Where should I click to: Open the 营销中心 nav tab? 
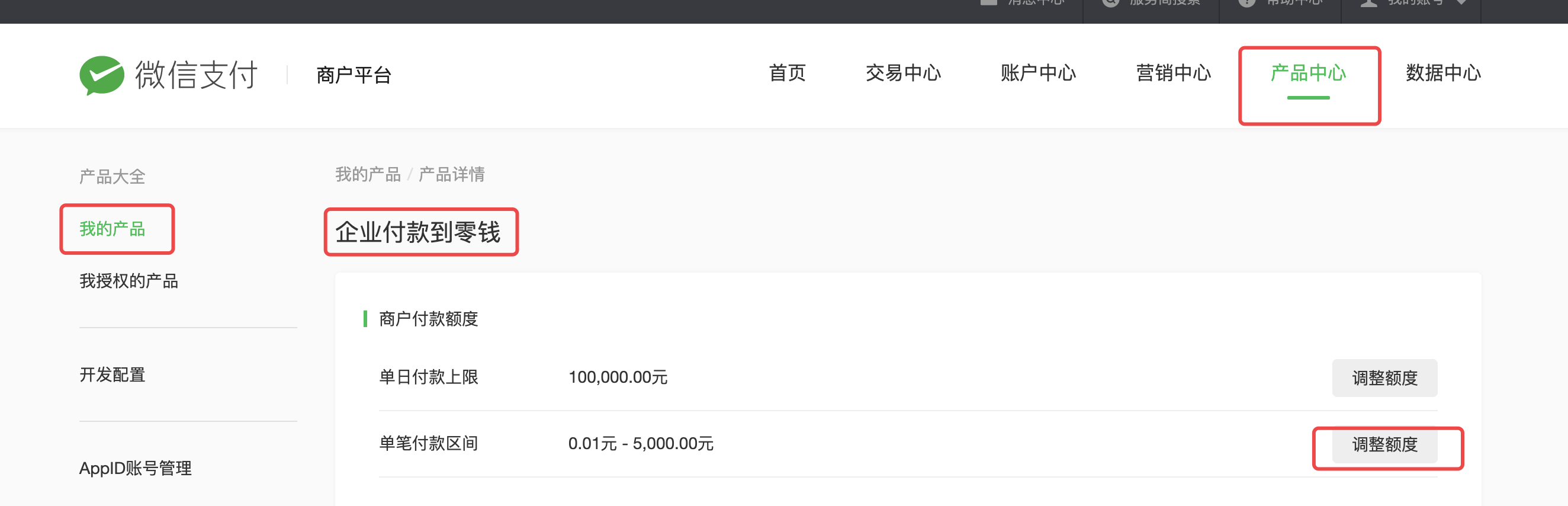pyautogui.click(x=1174, y=73)
